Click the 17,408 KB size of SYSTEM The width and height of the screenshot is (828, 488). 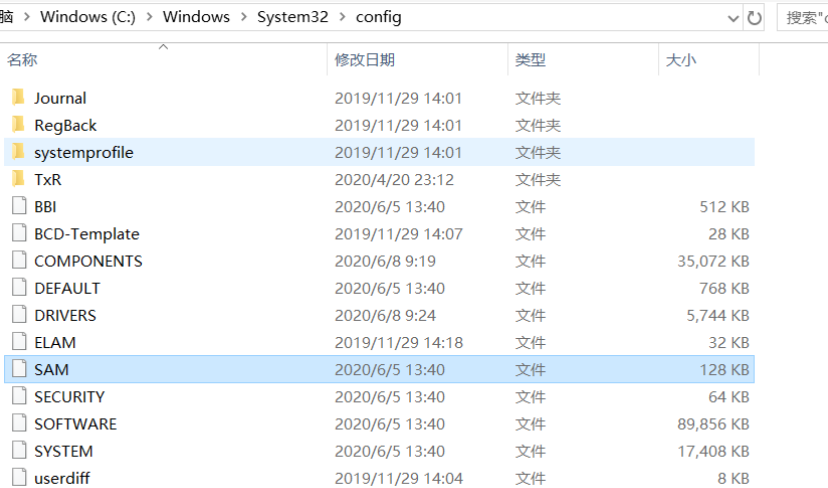(713, 451)
